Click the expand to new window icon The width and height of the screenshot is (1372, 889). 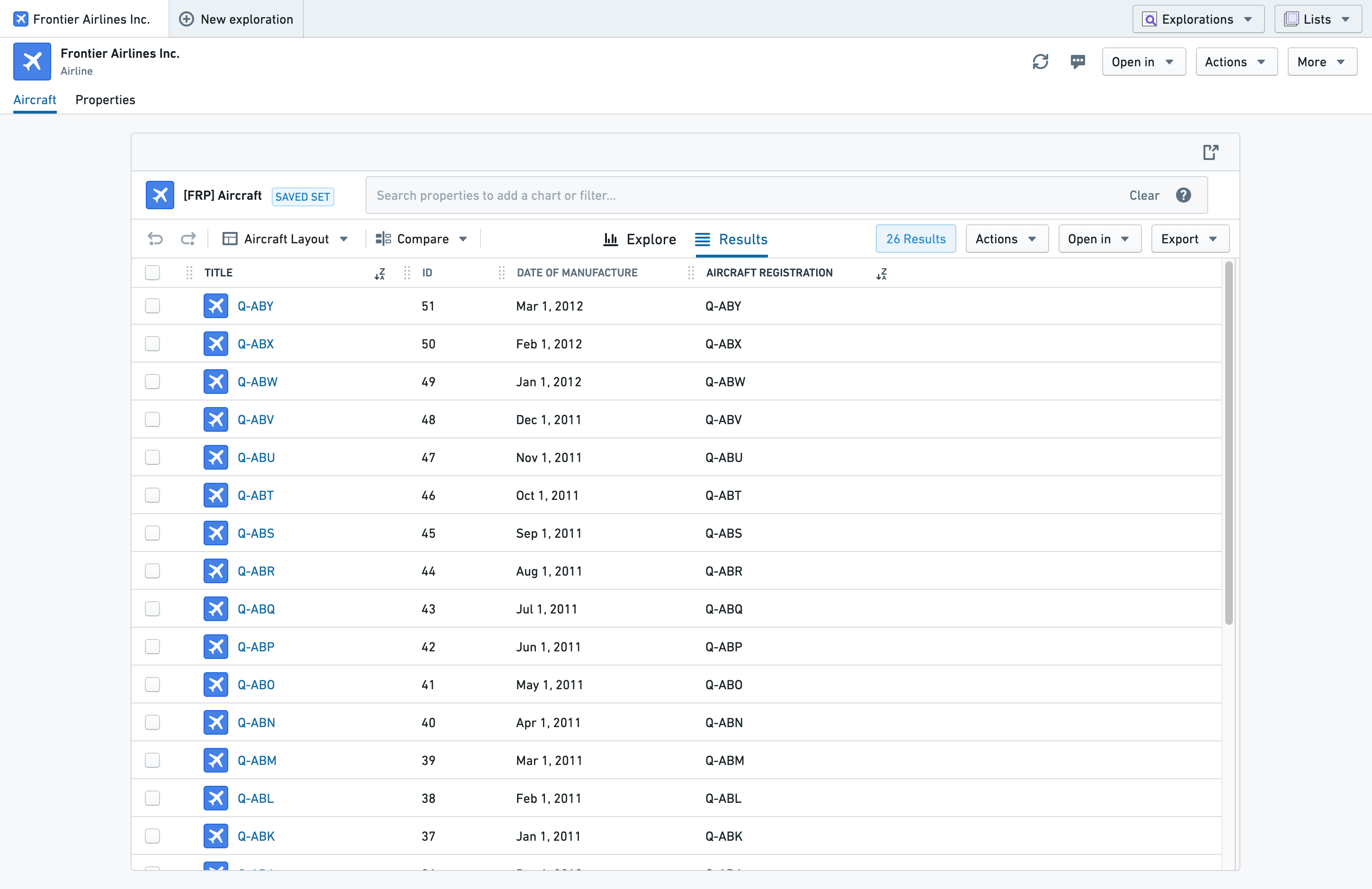click(x=1211, y=152)
